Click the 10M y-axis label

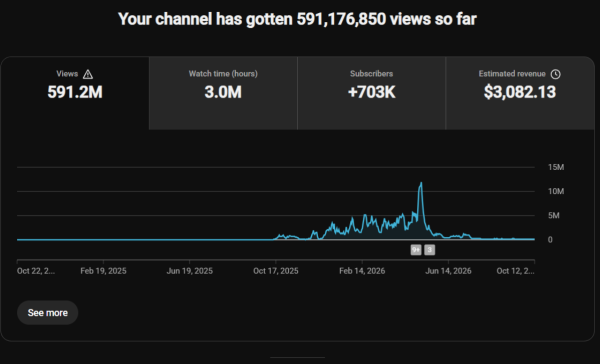(556, 191)
